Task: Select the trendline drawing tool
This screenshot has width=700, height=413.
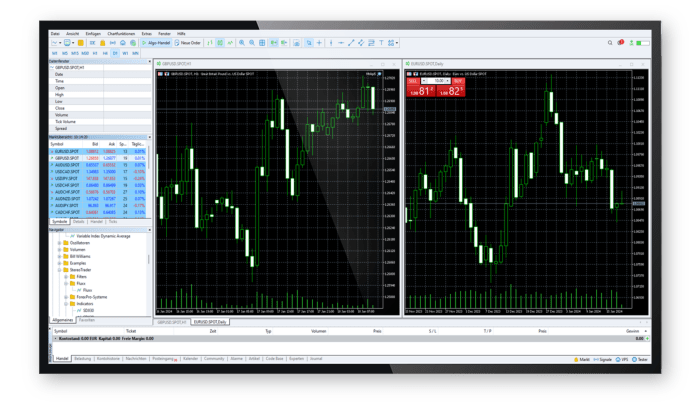Action: pos(351,43)
